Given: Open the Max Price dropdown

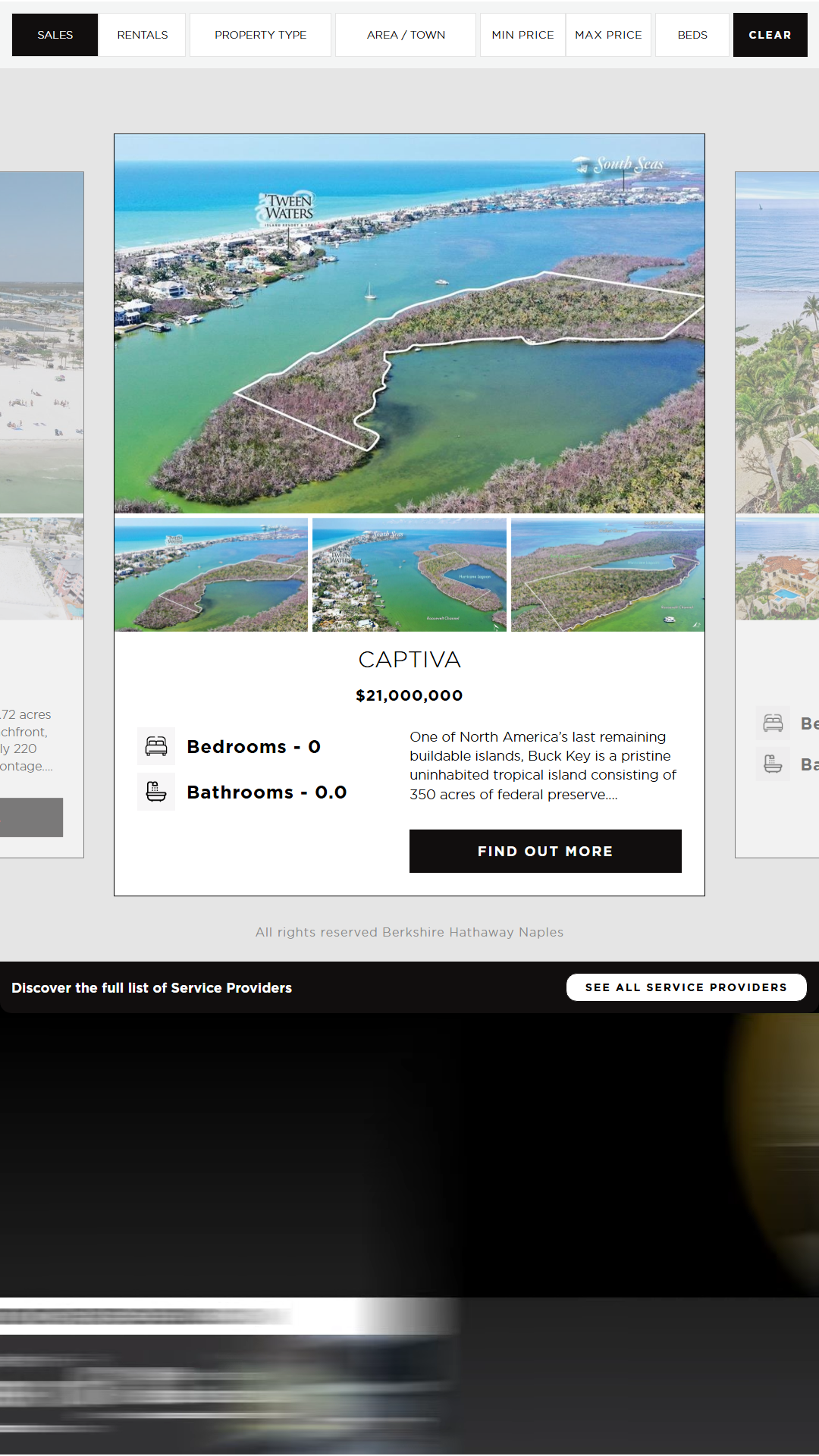Looking at the screenshot, I should click(608, 35).
